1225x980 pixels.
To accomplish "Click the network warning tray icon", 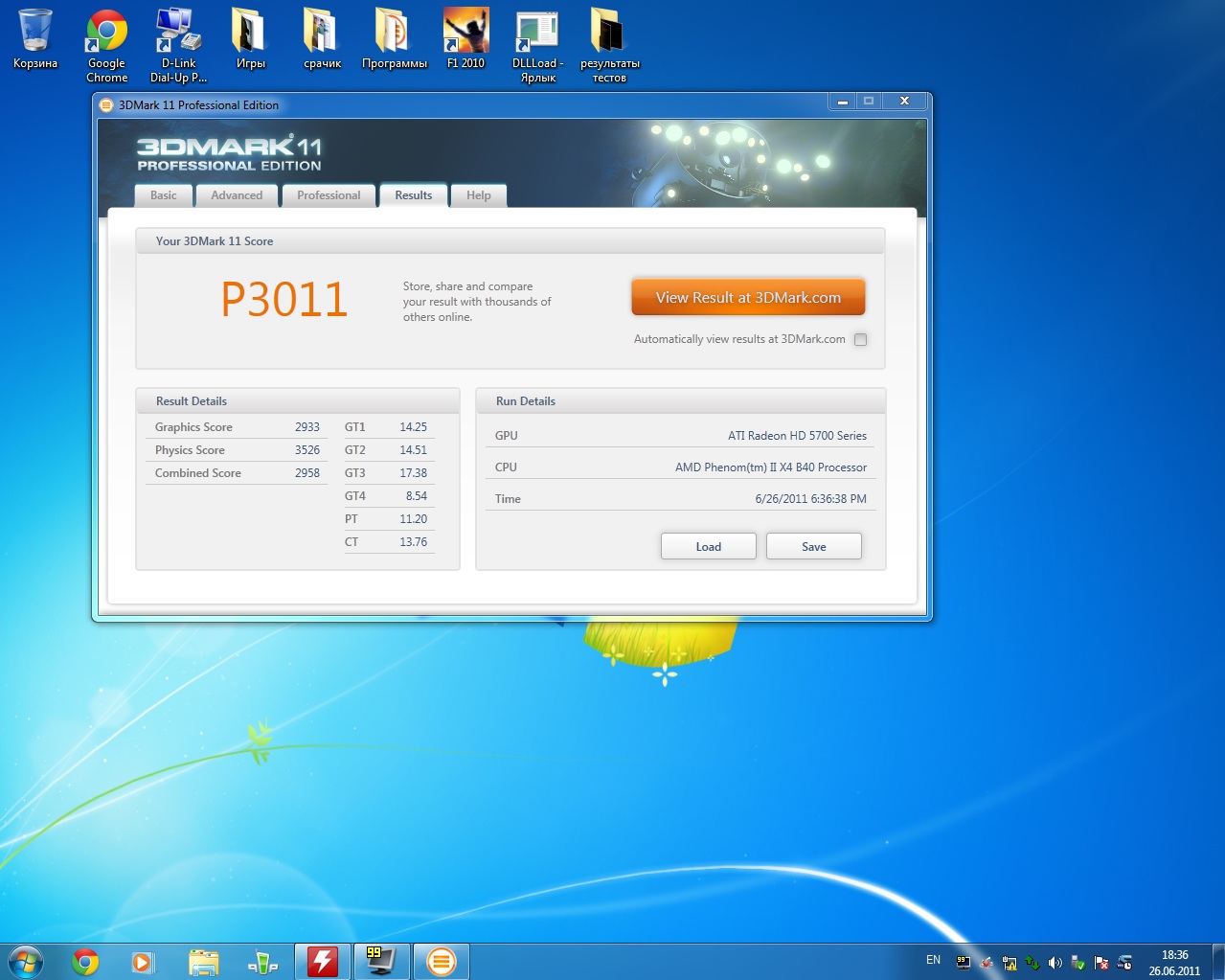I will 1009,963.
